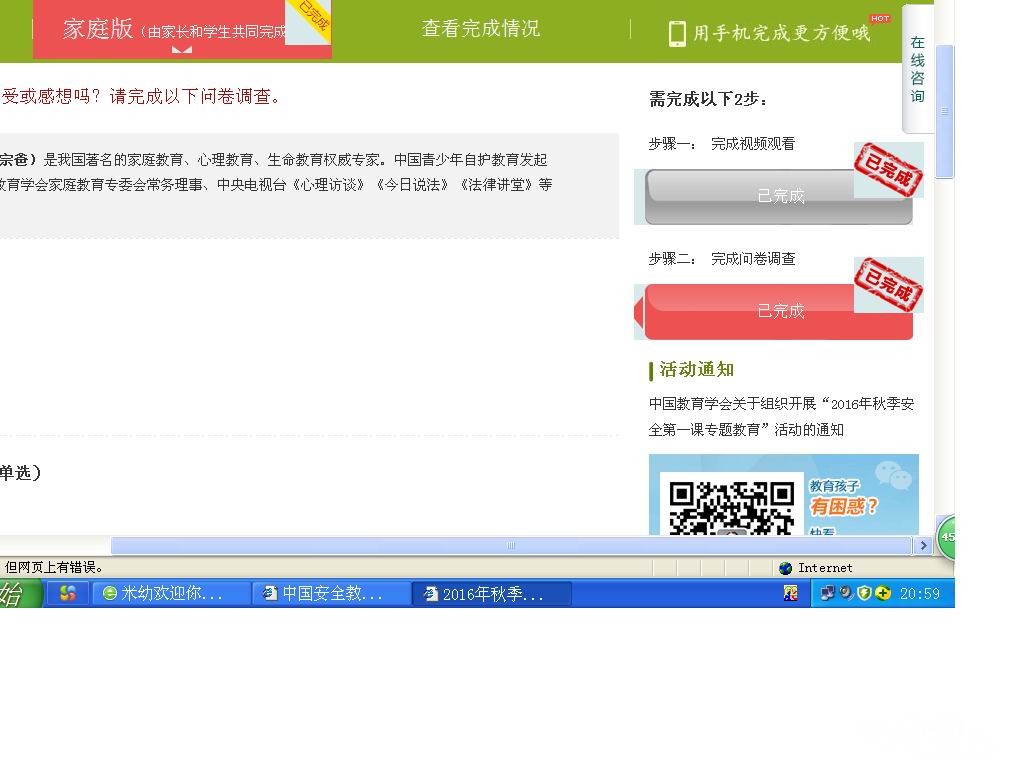Click the horizontal scrollbar right arrow
The width and height of the screenshot is (1024, 768).
click(923, 546)
